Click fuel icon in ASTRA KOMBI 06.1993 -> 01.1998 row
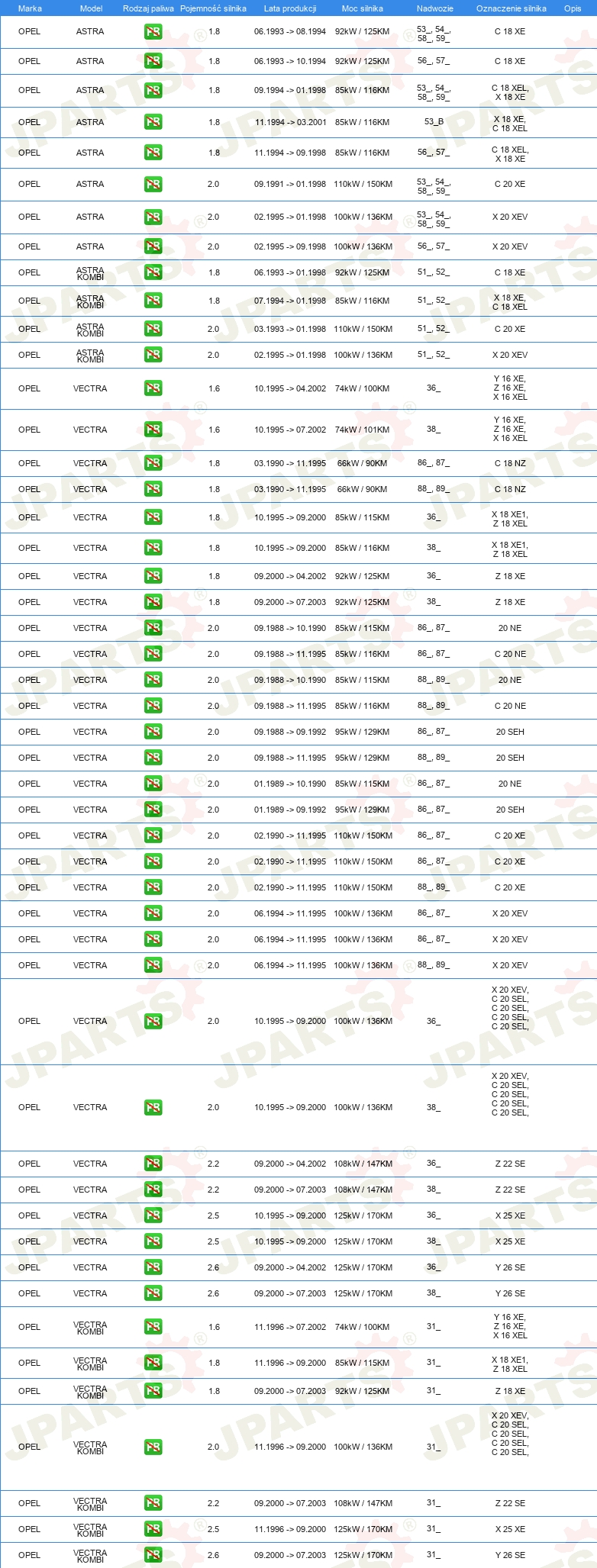The image size is (597, 1568). [153, 272]
